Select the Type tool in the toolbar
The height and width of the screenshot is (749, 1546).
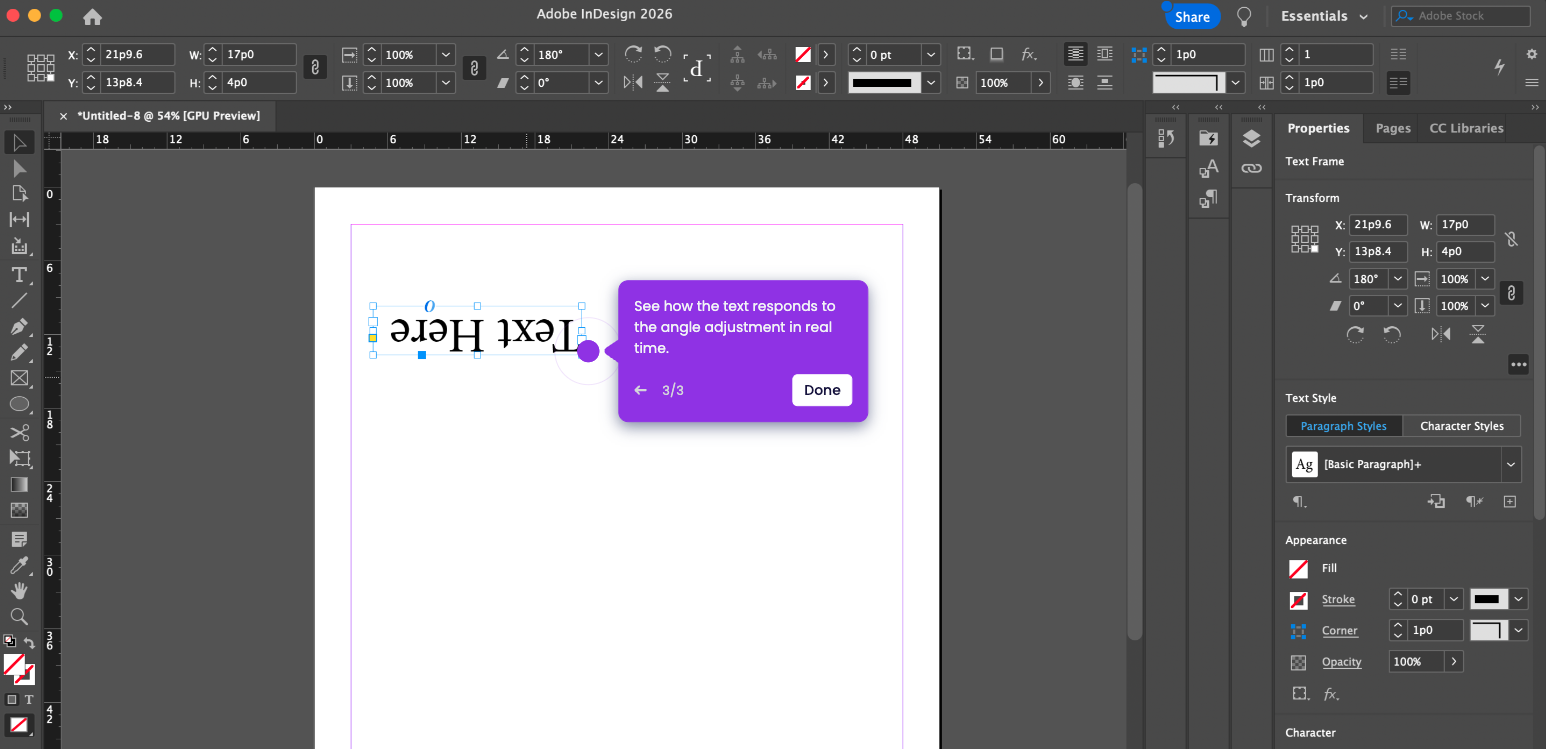click(19, 275)
